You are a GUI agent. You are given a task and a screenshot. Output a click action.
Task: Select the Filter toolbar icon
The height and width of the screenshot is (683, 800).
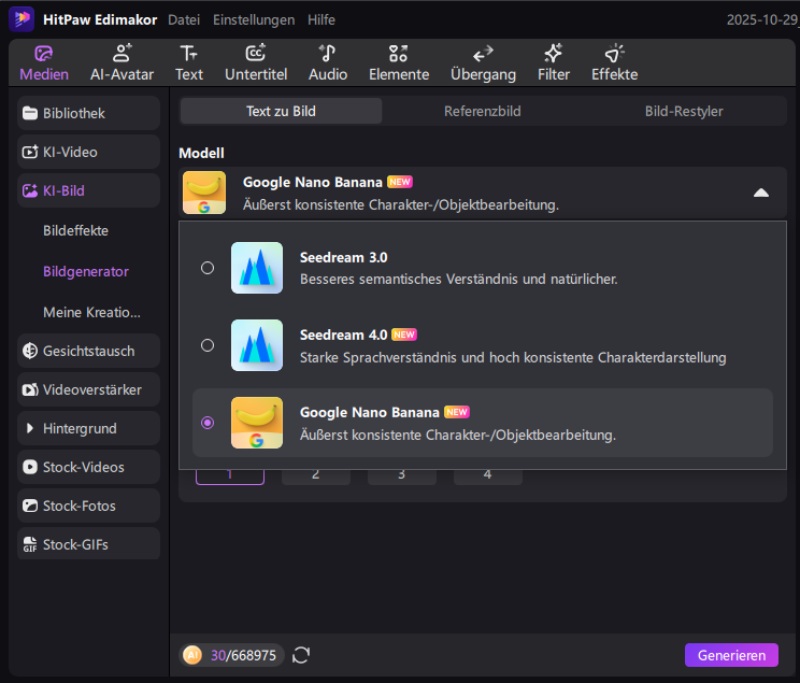(553, 54)
